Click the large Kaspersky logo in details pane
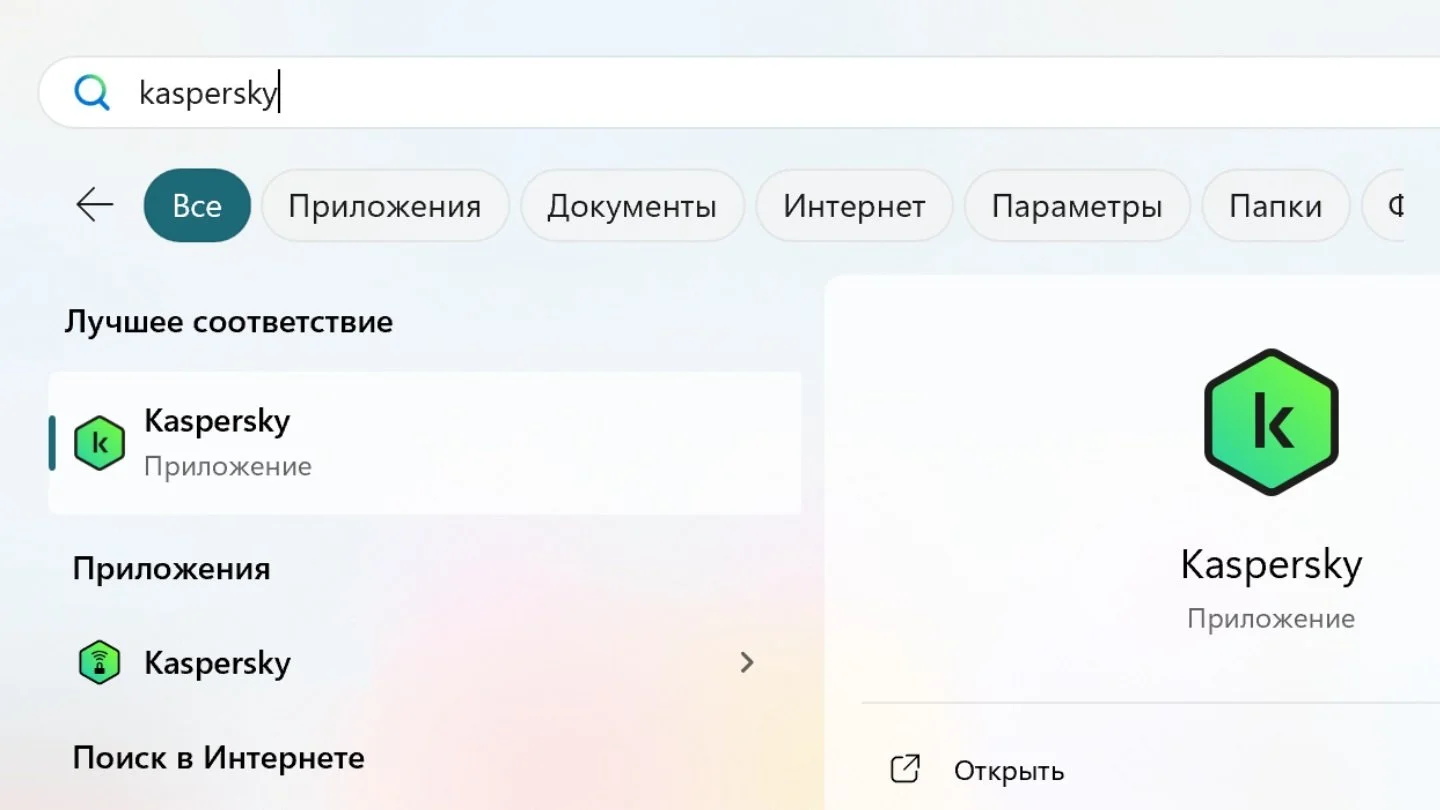Screen dimensions: 1440x810 1271,422
